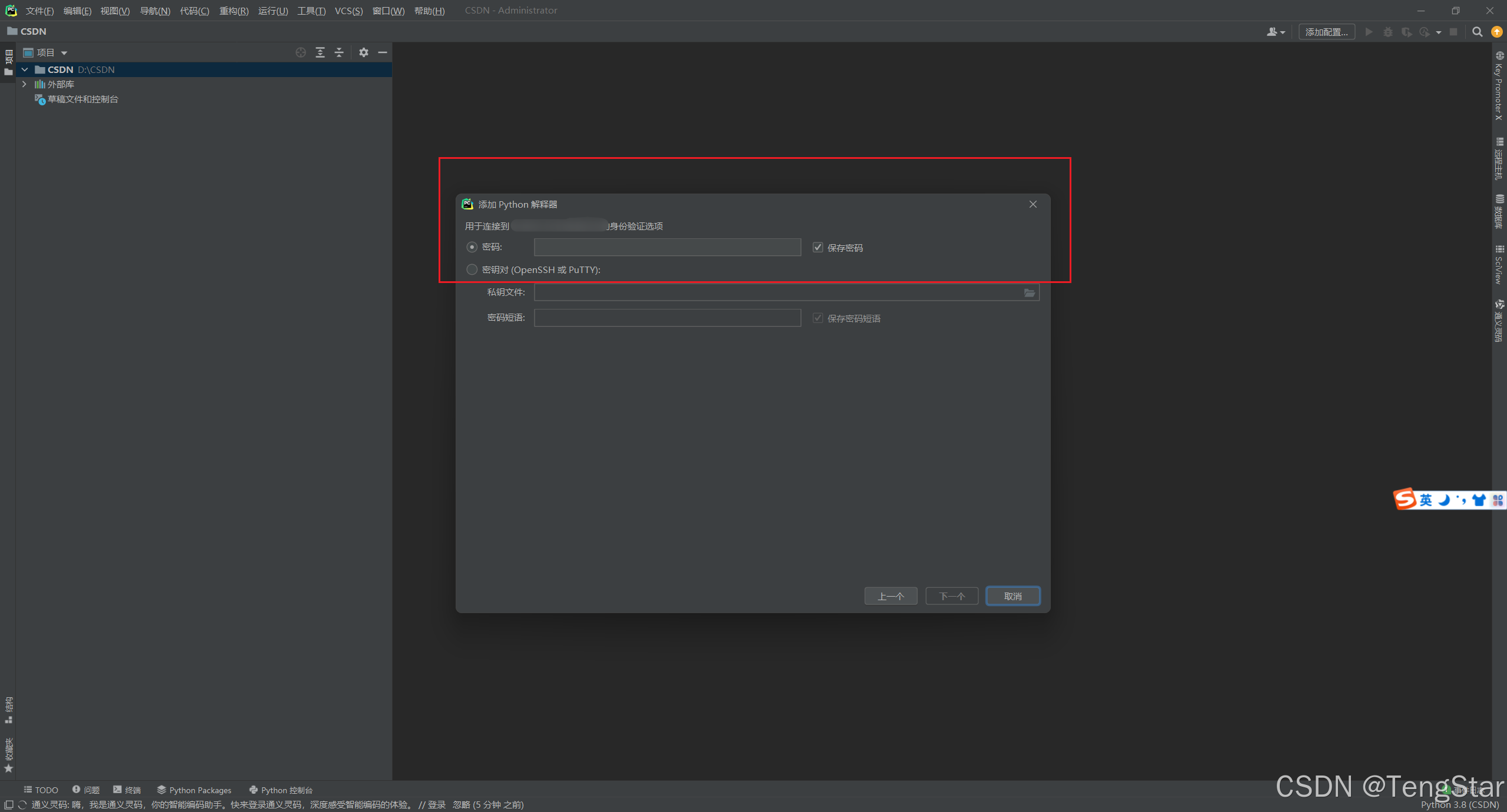This screenshot has width=1507, height=812.
Task: Click the Expand All icon in project panel
Action: (x=320, y=52)
